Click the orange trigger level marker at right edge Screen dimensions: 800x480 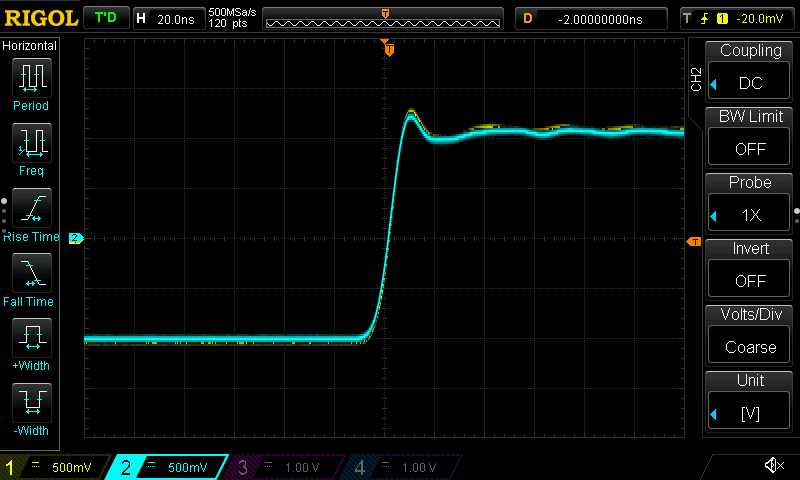pyautogui.click(x=694, y=241)
